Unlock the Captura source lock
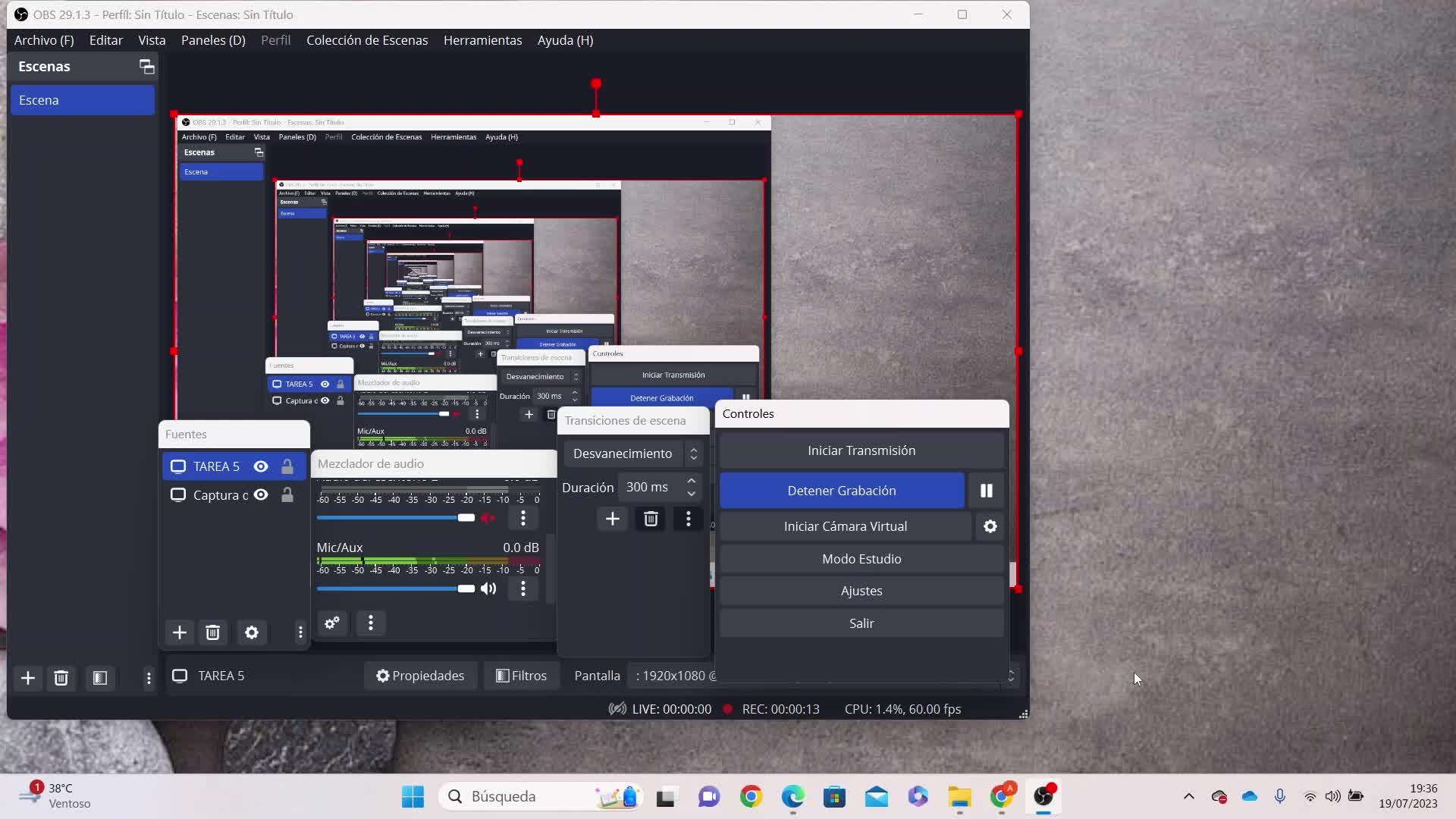The width and height of the screenshot is (1456, 819). click(x=287, y=495)
